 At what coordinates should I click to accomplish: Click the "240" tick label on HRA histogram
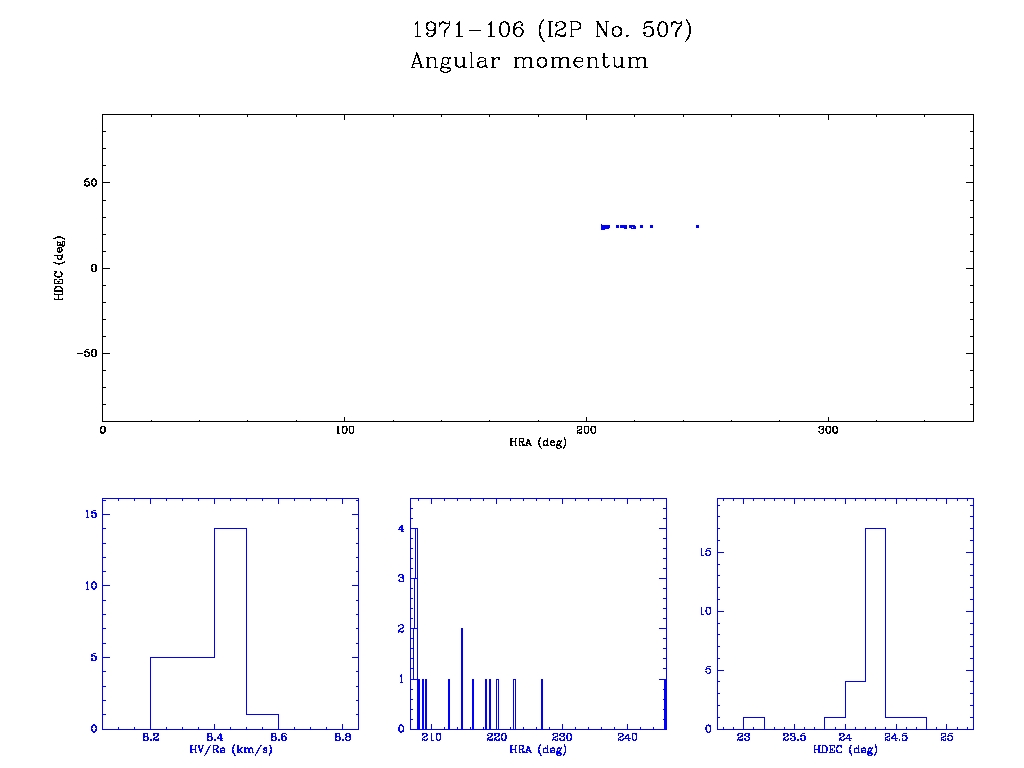click(x=627, y=737)
